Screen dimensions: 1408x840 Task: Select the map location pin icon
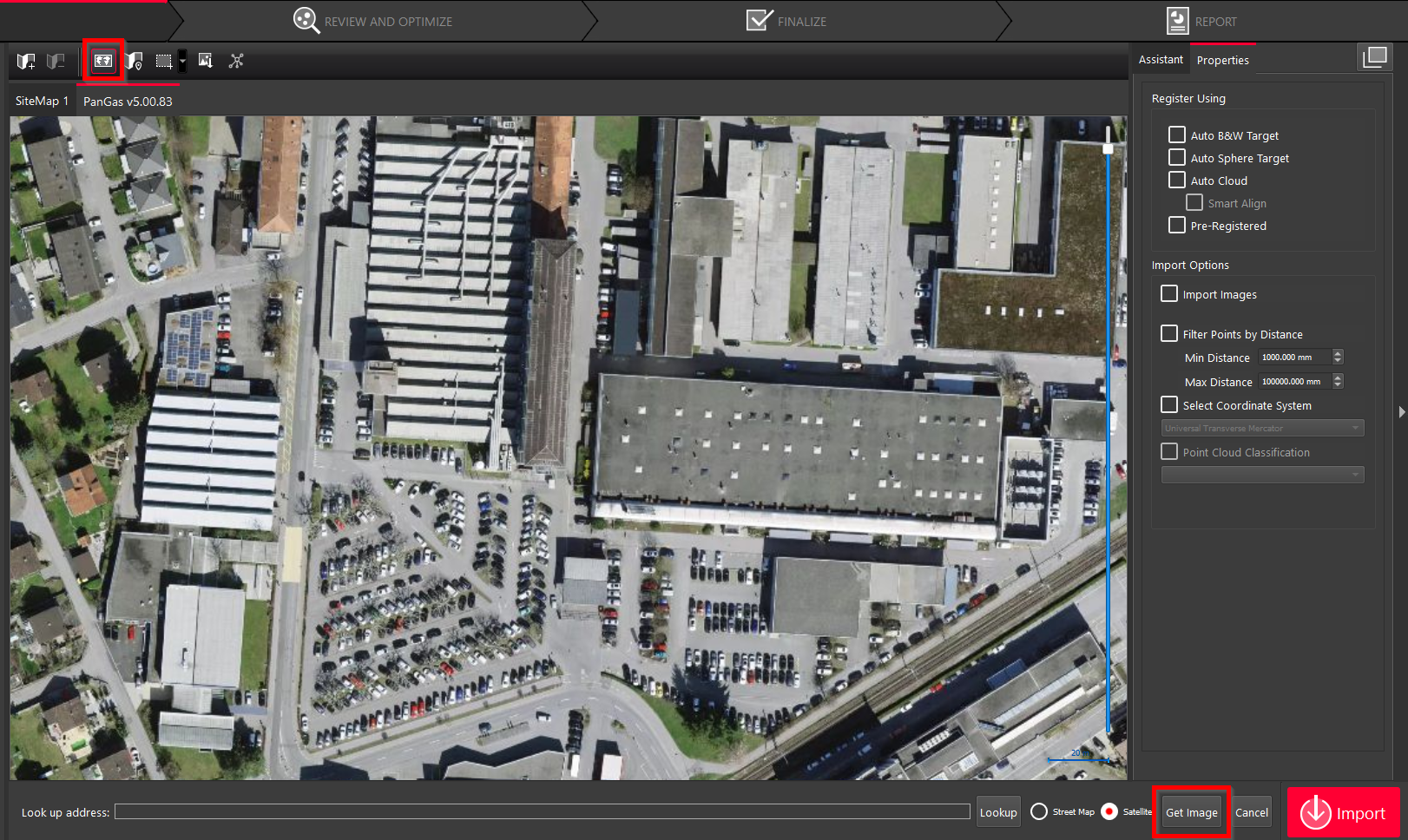click(134, 61)
